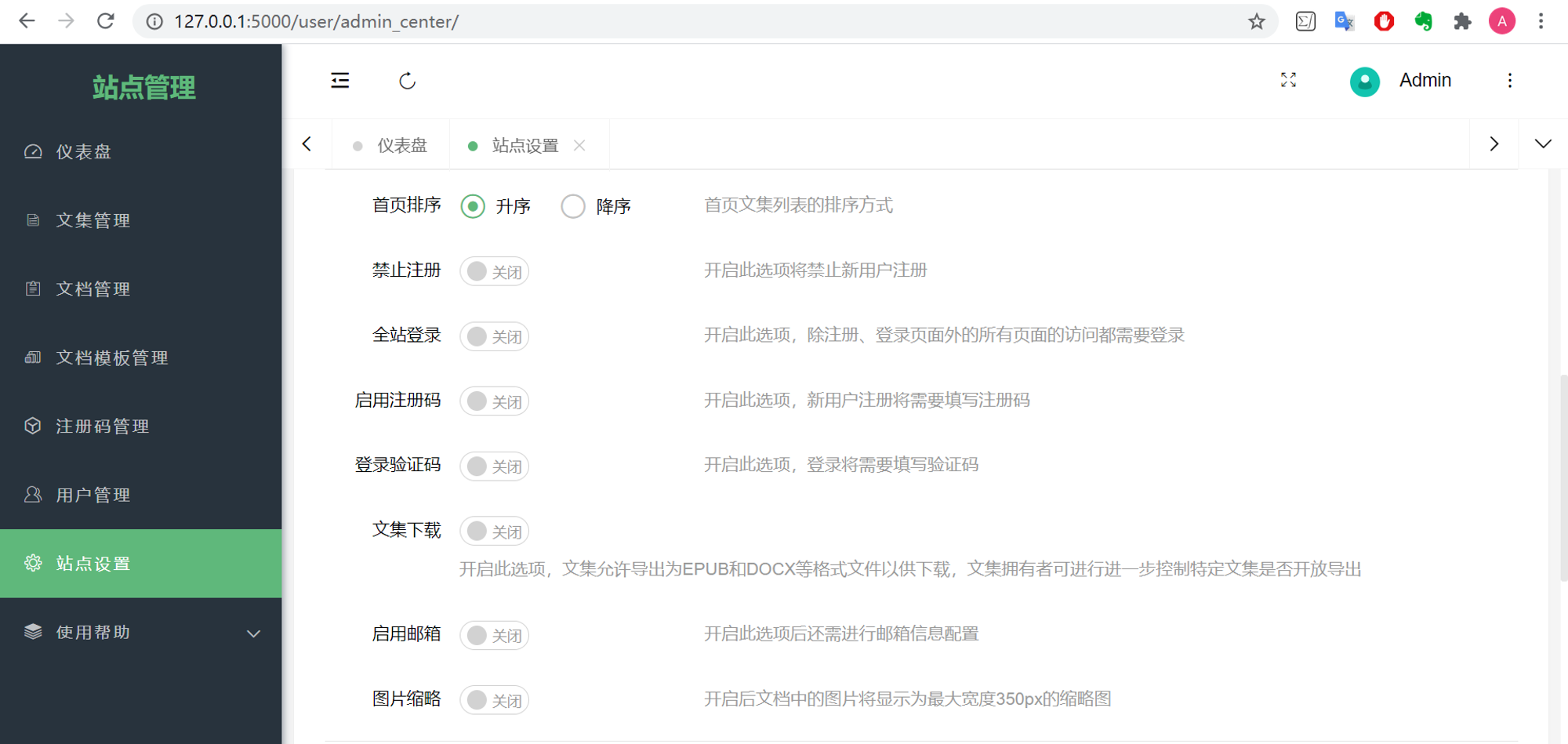Select the 降序 radio button

(x=573, y=206)
